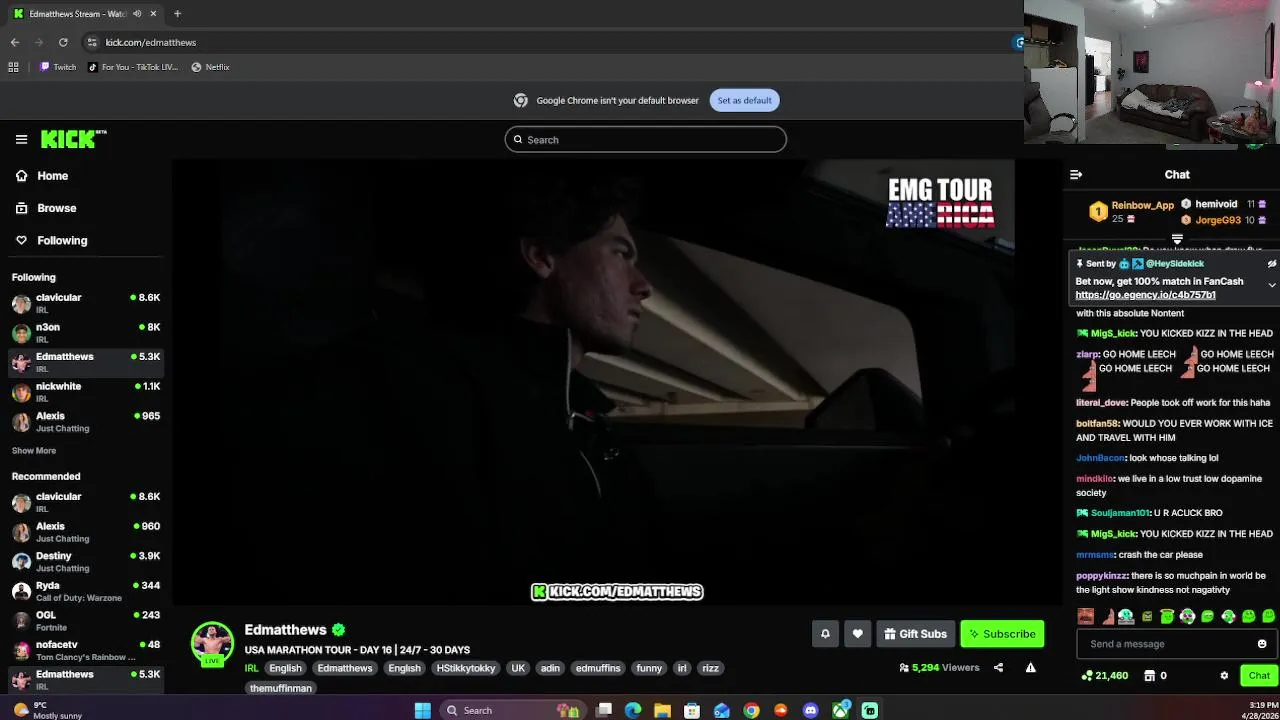Report stream via warning icon
The image size is (1280, 720).
[1030, 668]
